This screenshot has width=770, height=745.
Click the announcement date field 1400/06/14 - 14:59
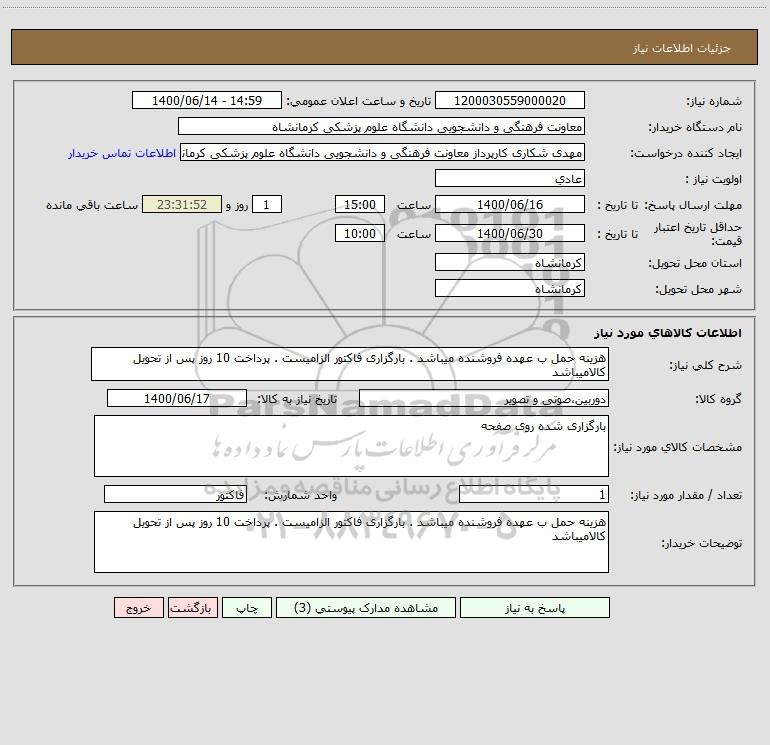[207, 100]
